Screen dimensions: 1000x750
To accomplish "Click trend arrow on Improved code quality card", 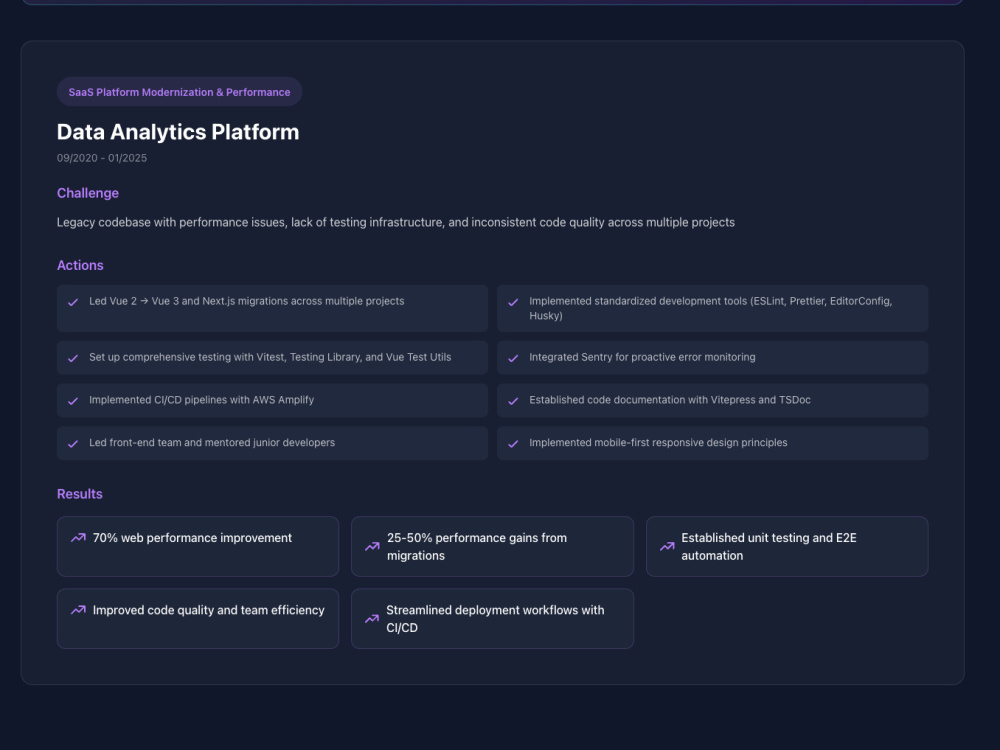I will point(78,610).
